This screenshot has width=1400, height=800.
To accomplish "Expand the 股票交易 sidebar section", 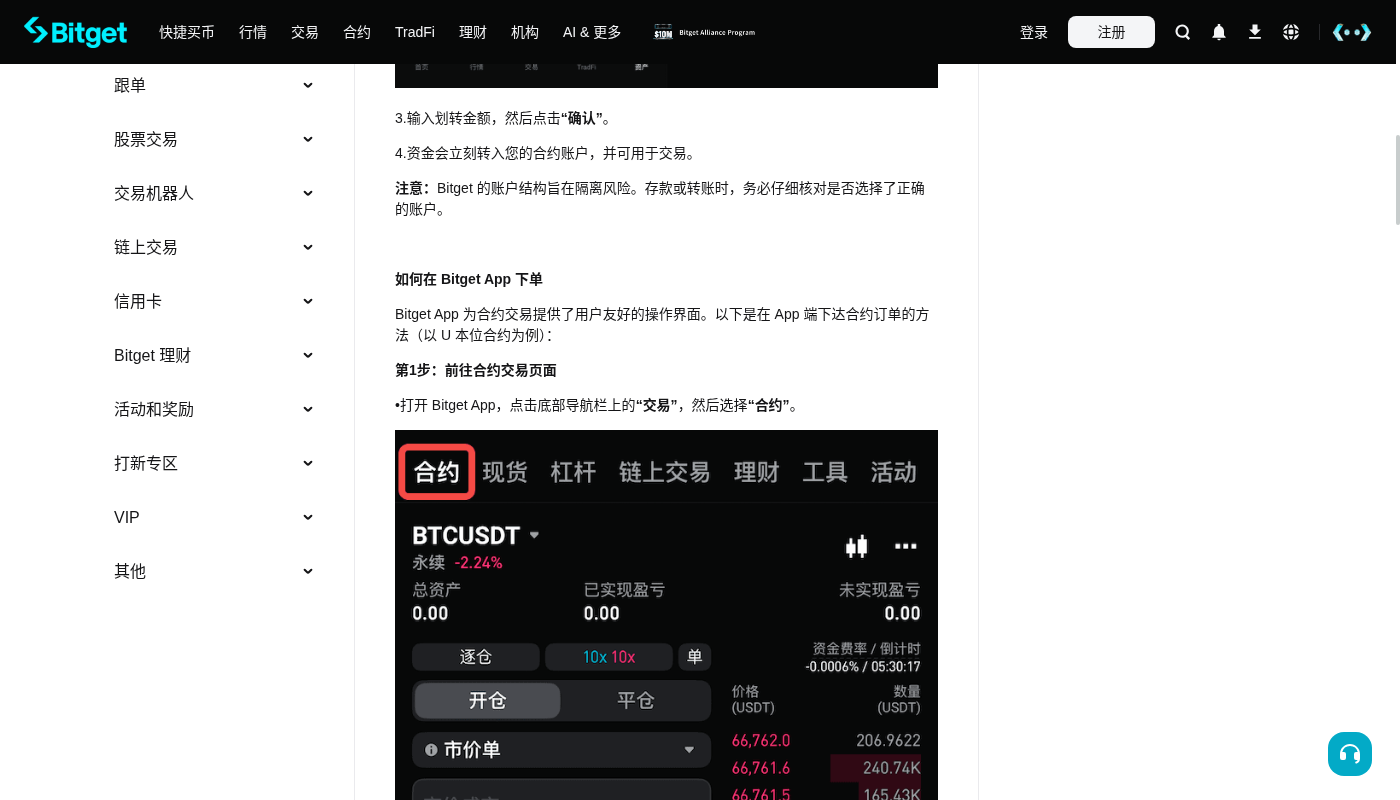I will click(214, 140).
